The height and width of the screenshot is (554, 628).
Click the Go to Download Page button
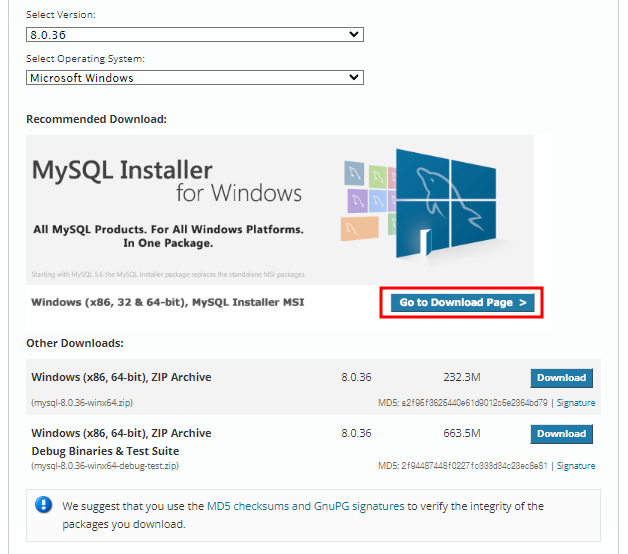click(x=462, y=302)
